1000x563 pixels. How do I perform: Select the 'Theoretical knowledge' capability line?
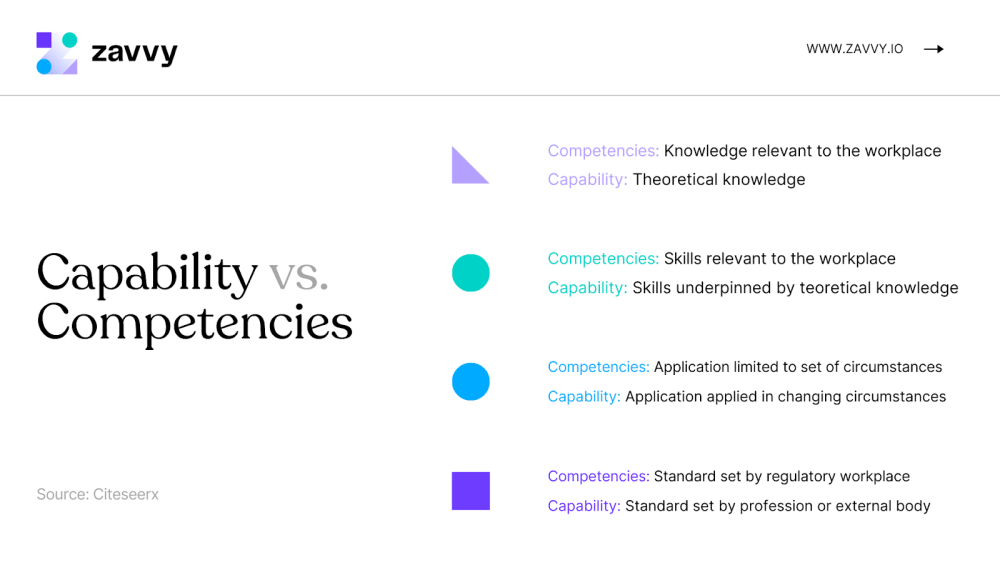[676, 180]
